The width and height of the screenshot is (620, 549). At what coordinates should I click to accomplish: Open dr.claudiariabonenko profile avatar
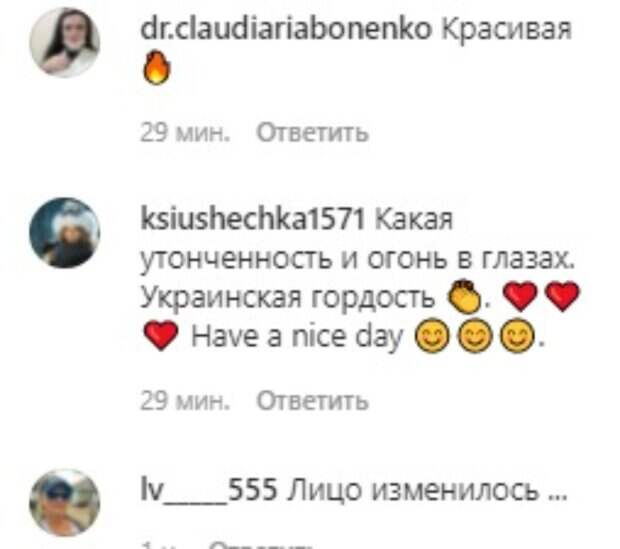coord(65,42)
